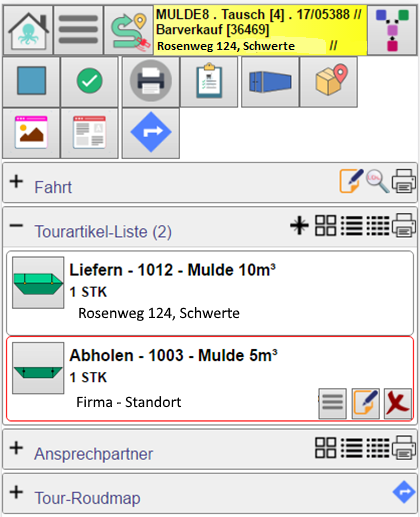
Task: Click the green checkmark confirm button
Action: point(89,81)
